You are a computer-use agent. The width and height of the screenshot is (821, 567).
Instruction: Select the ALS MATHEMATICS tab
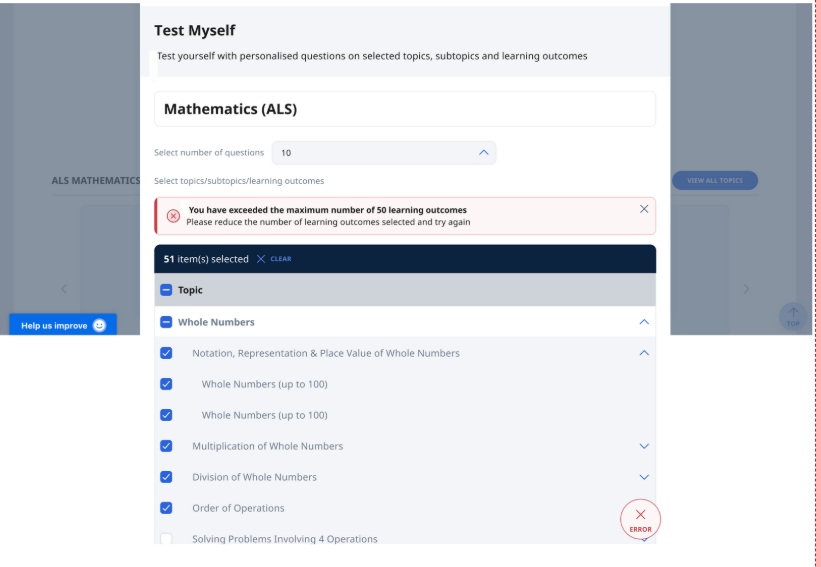pos(96,181)
